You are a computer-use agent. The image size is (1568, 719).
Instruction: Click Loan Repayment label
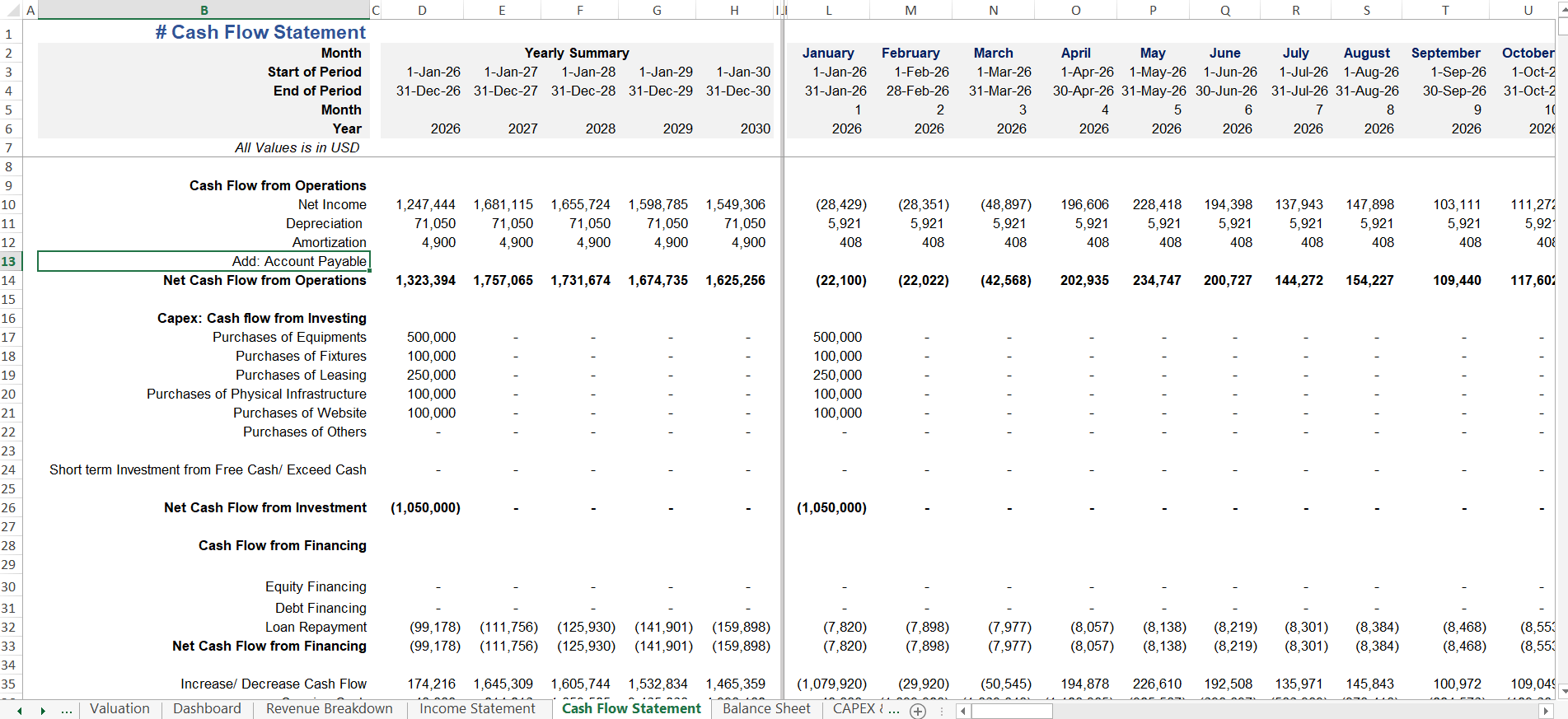click(x=316, y=627)
